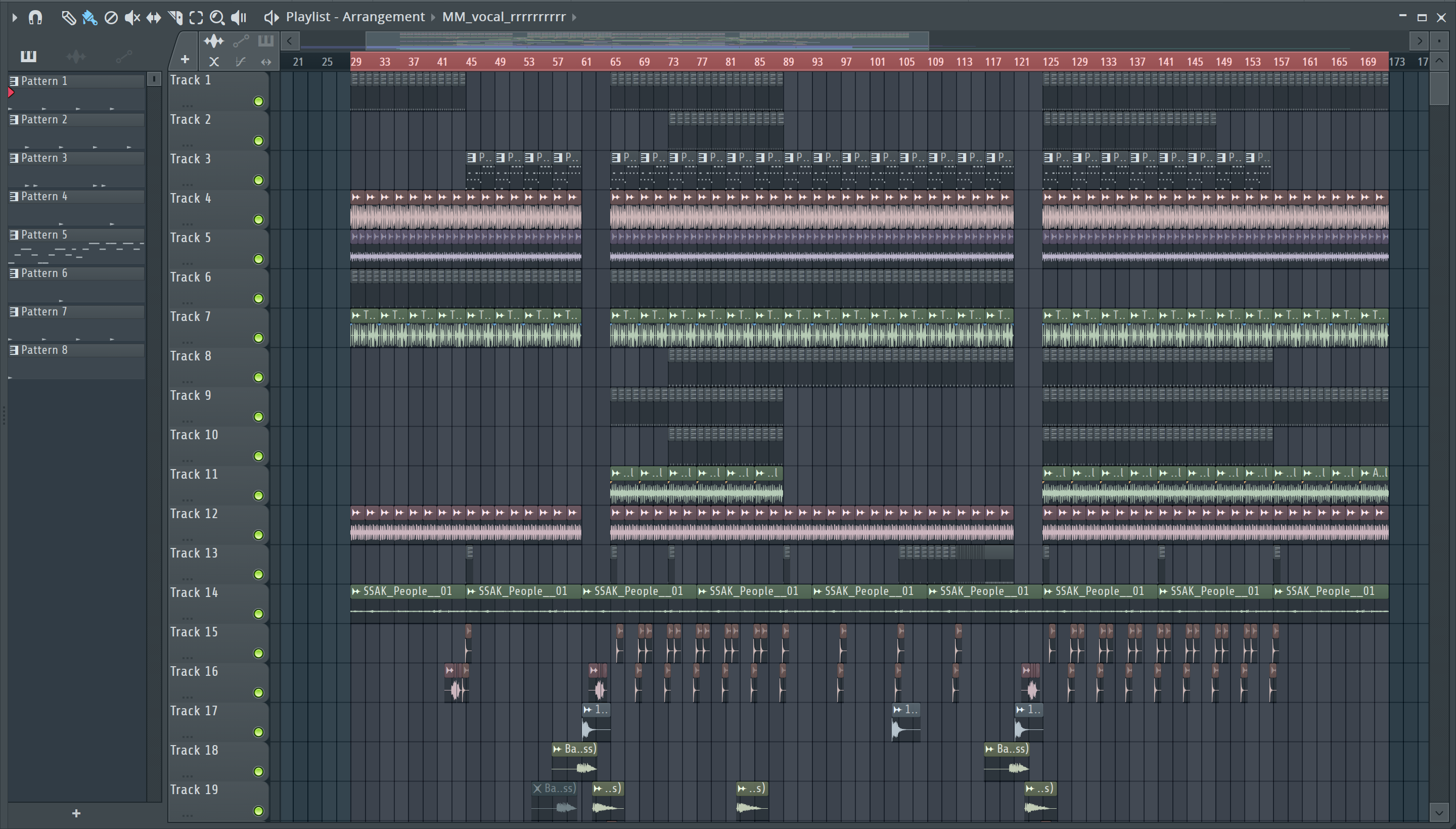Mute Track 3 with green light
The height and width of the screenshot is (829, 1456).
click(258, 180)
